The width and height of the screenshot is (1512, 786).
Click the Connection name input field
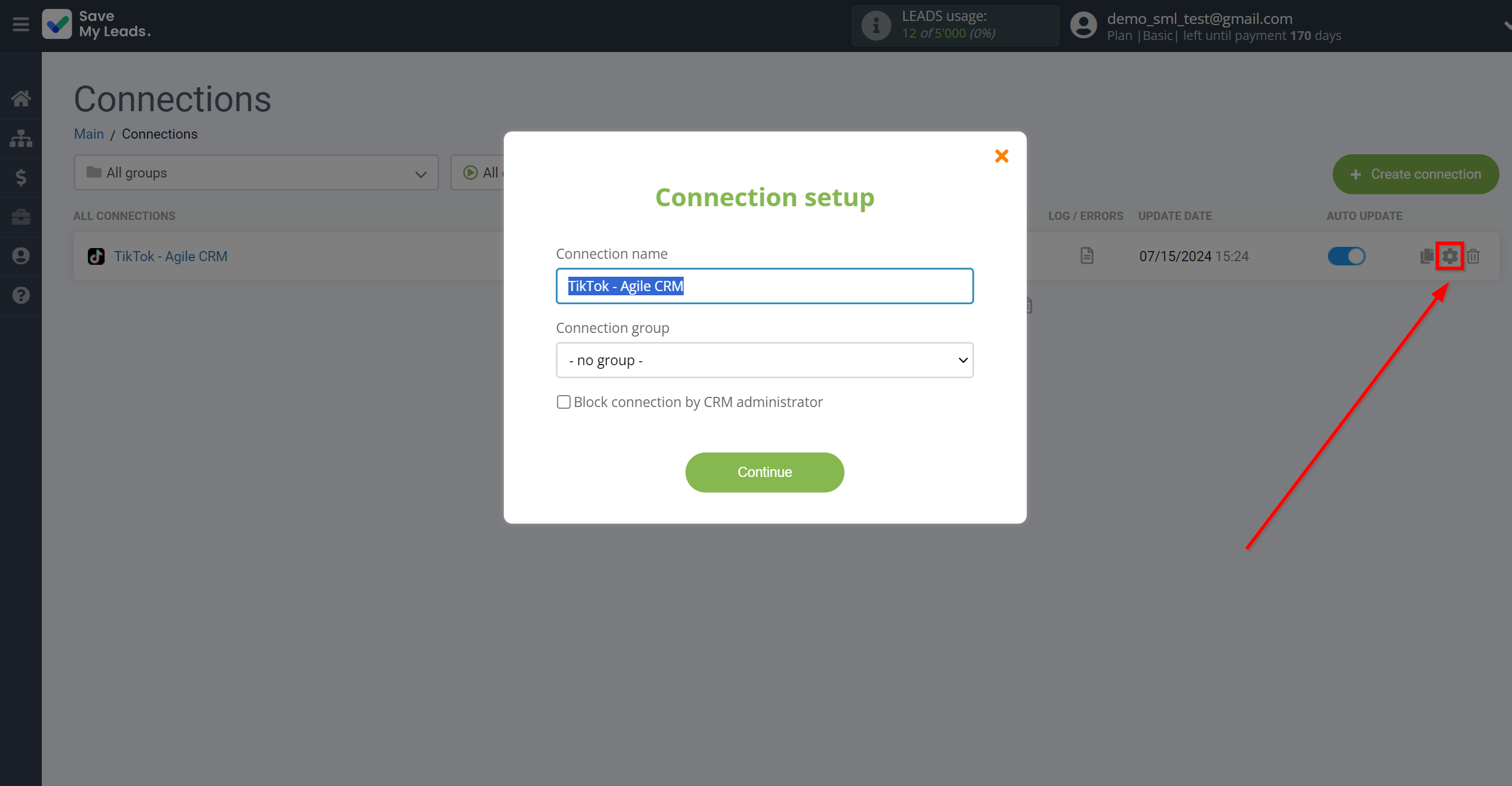(764, 286)
